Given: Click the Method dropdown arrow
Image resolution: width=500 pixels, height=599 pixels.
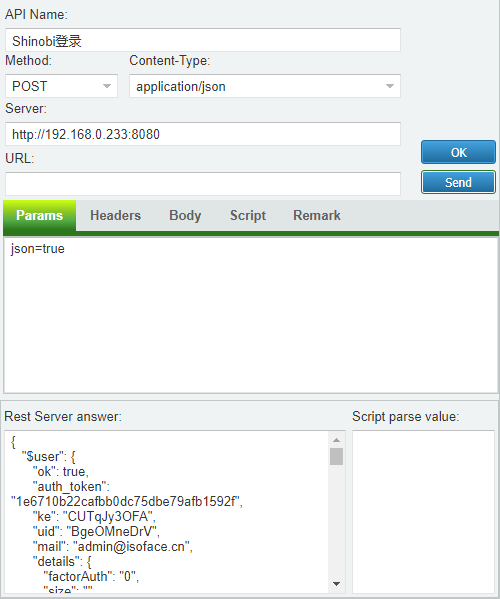Looking at the screenshot, I should pos(107,86).
